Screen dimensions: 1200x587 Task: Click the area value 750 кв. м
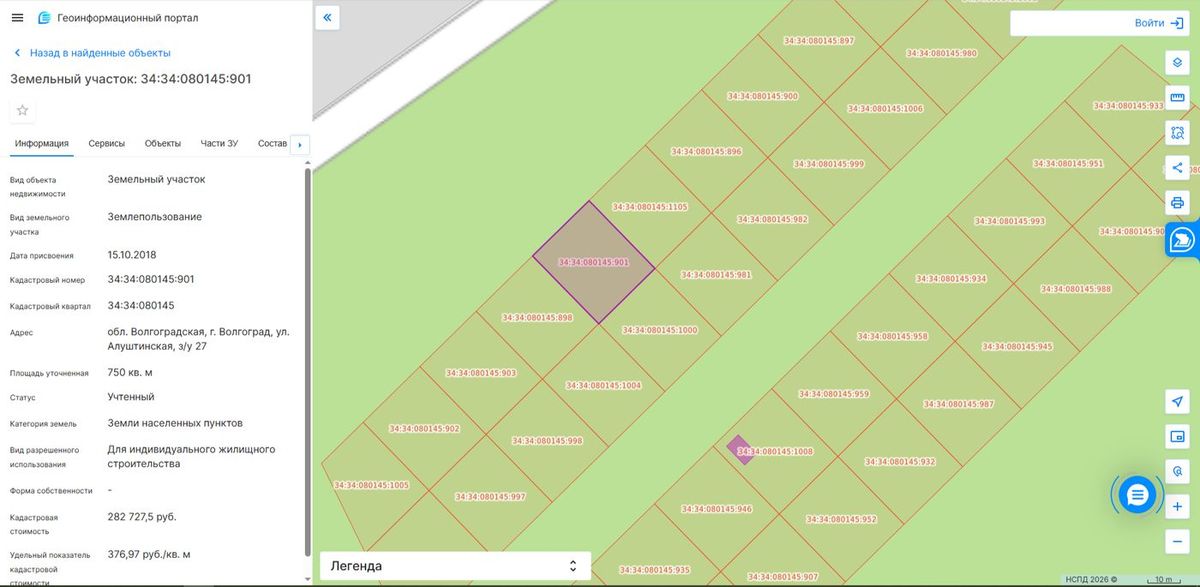click(x=130, y=372)
